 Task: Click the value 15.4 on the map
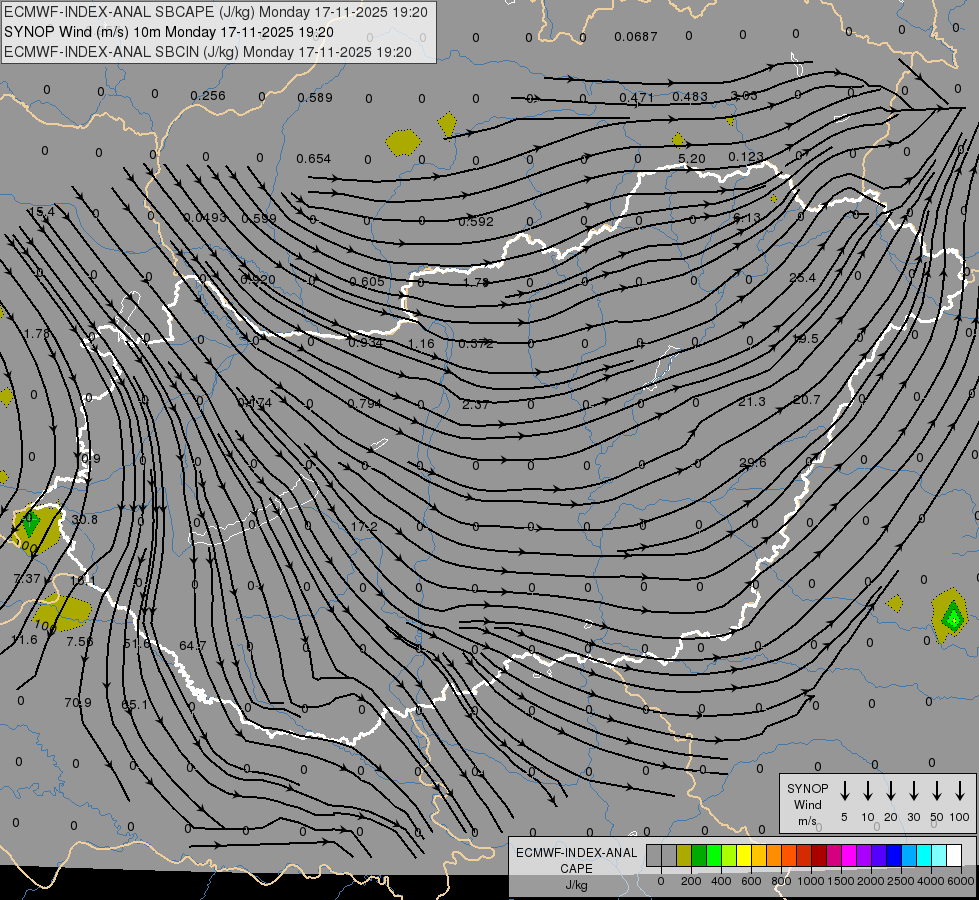pos(41,212)
